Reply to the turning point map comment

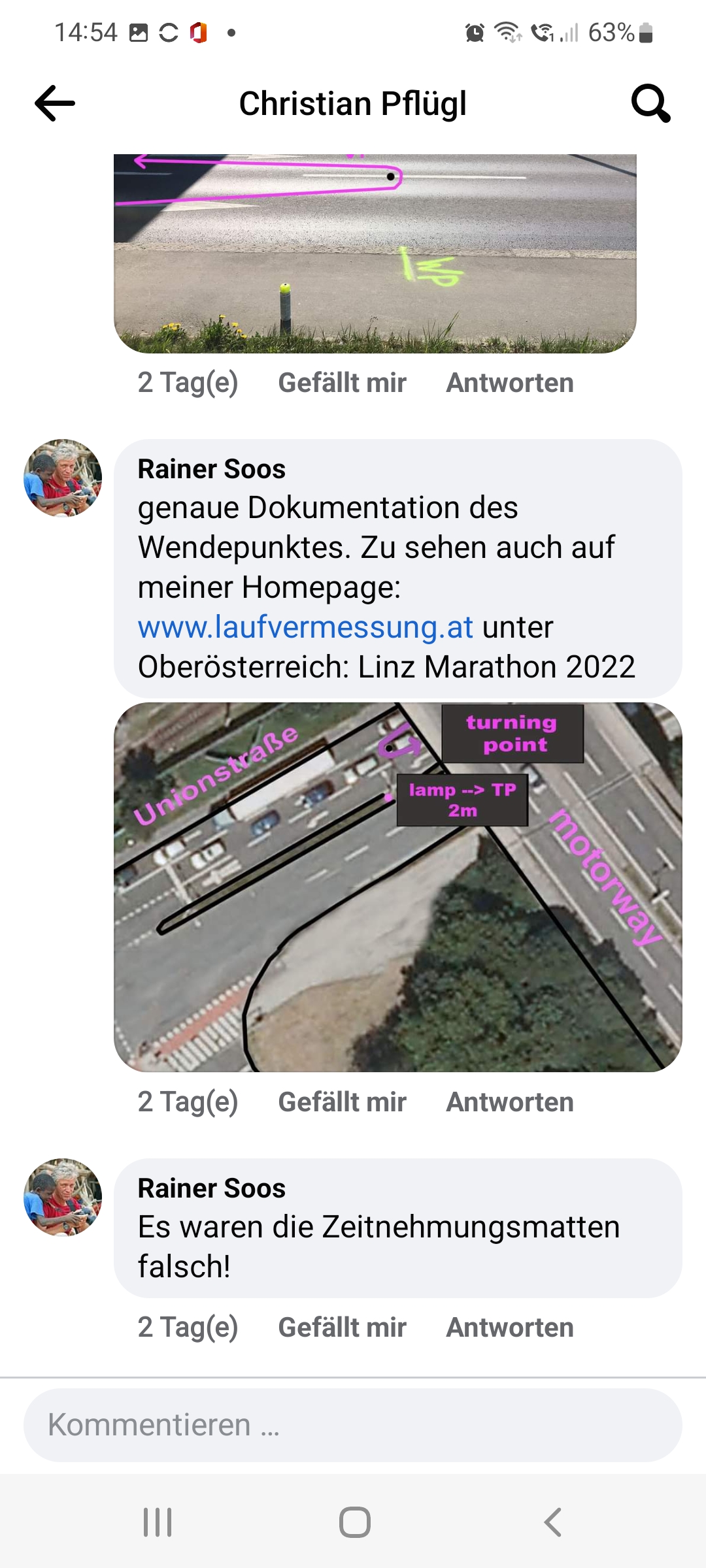click(510, 1102)
